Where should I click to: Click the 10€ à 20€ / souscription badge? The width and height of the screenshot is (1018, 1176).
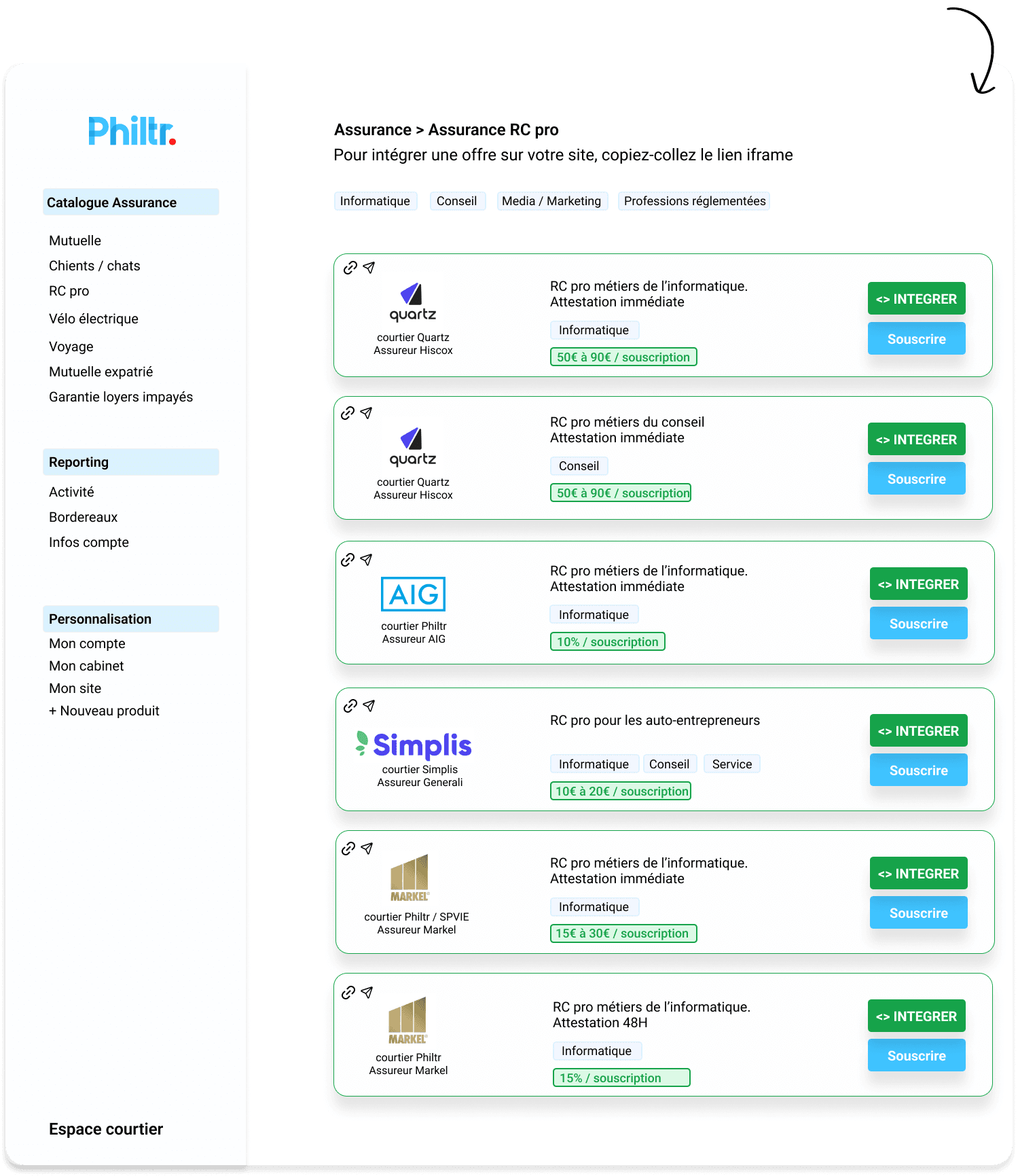621,791
